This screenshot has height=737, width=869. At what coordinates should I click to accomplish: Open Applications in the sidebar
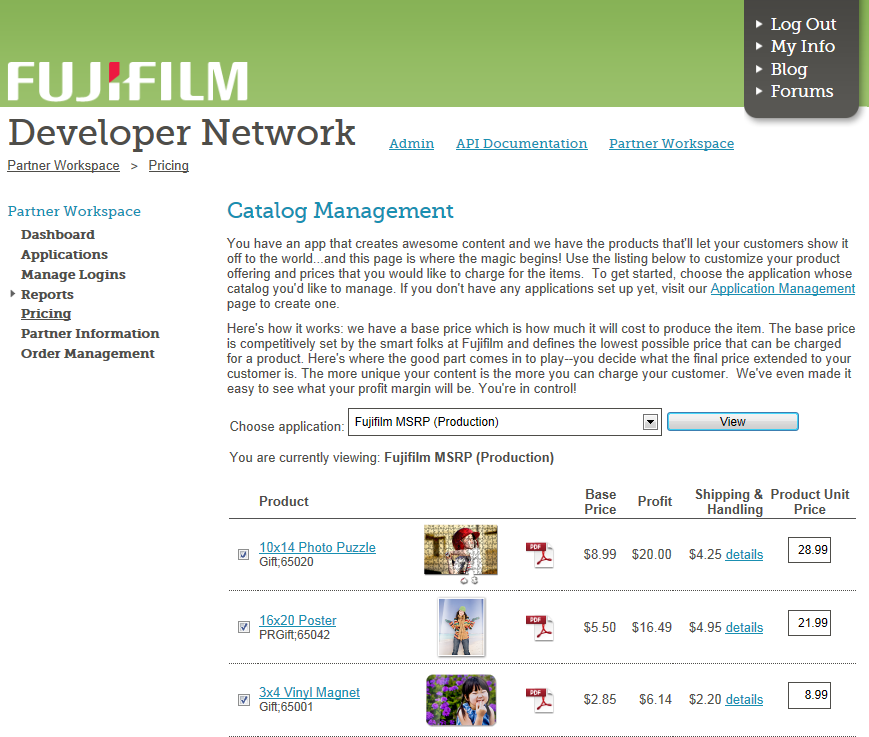(64, 254)
